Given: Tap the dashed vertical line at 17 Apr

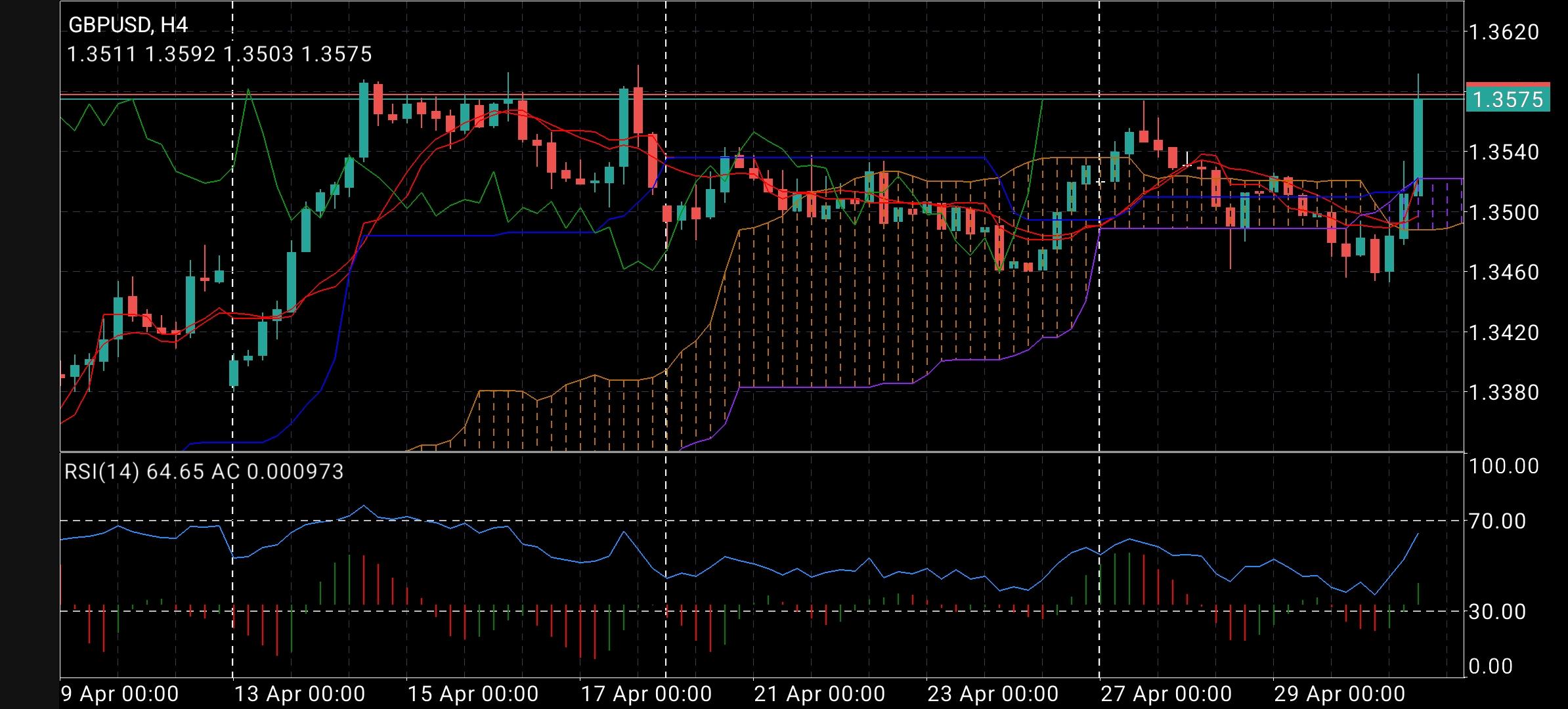Looking at the screenshot, I should (x=666, y=263).
